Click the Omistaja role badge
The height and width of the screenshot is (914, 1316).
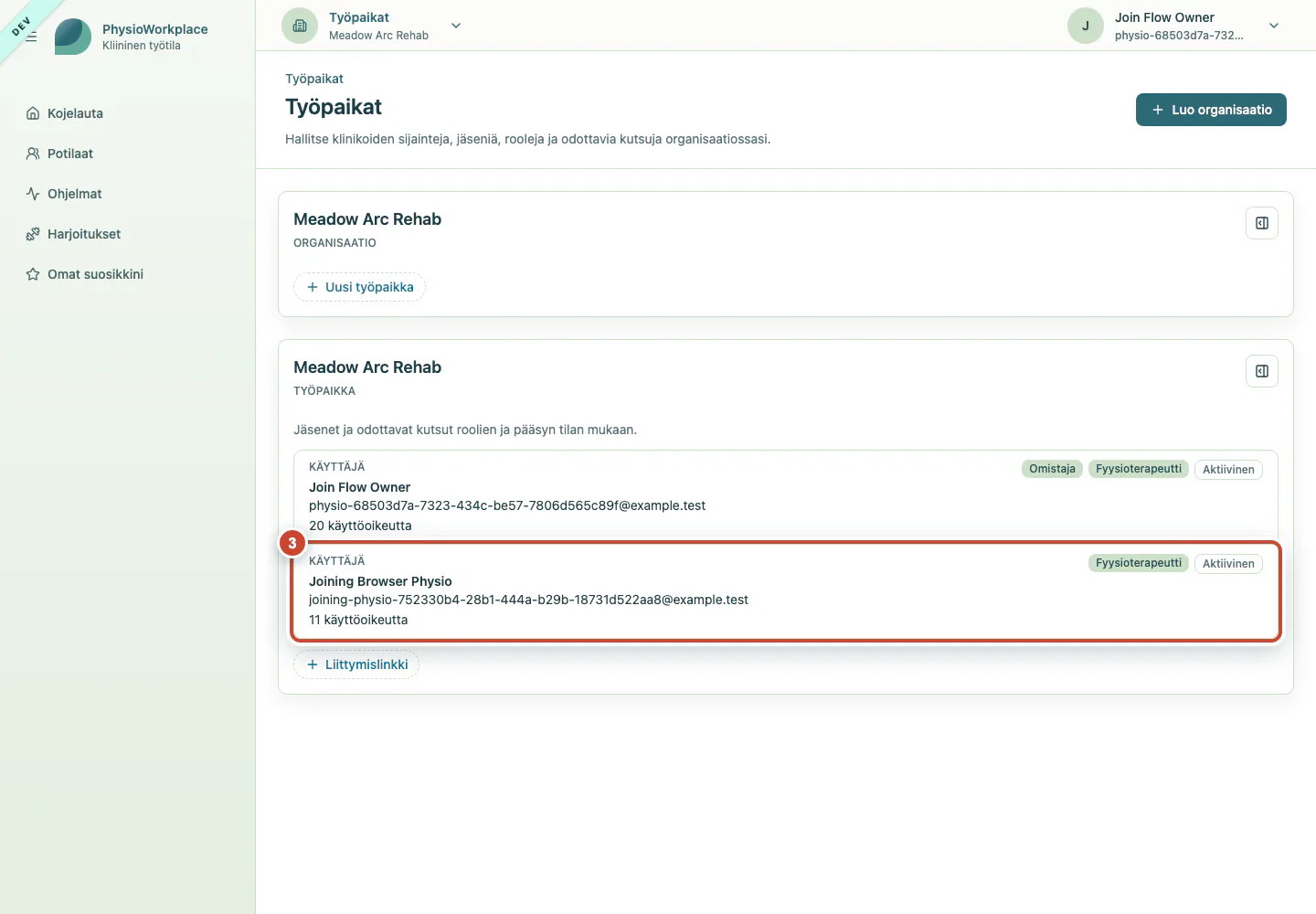1052,469
